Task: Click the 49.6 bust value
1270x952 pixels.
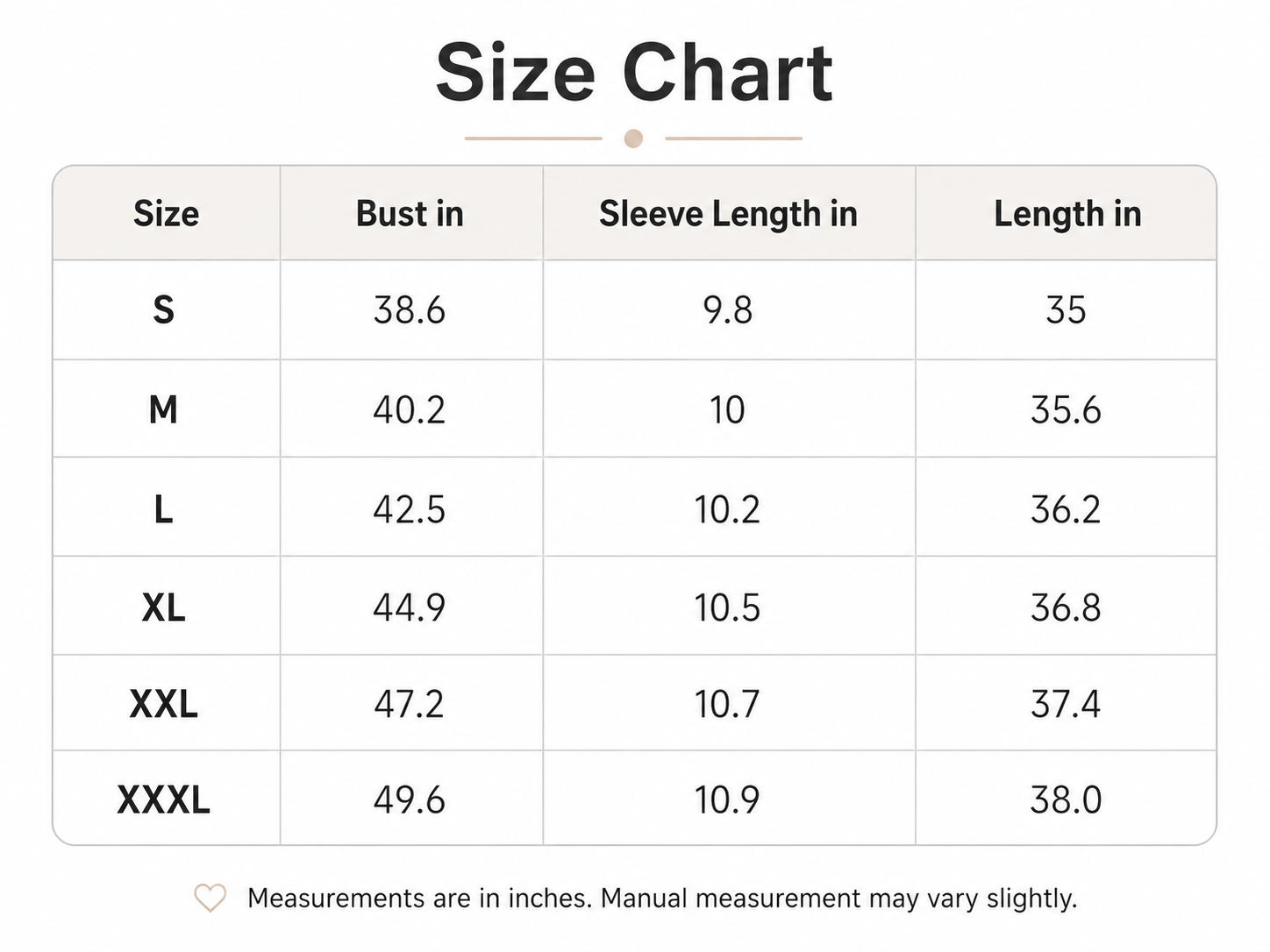Action: pyautogui.click(x=410, y=799)
